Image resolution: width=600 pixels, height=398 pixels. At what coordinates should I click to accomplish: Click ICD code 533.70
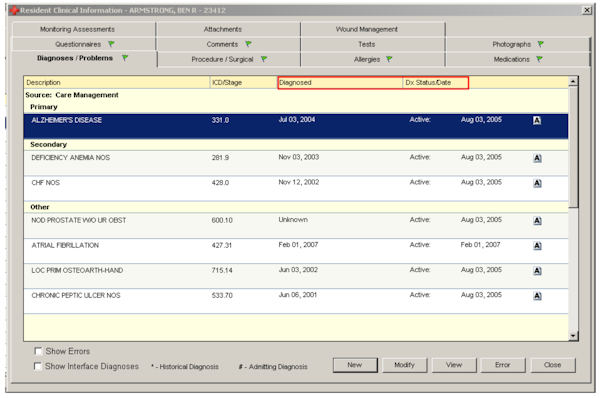pos(222,295)
